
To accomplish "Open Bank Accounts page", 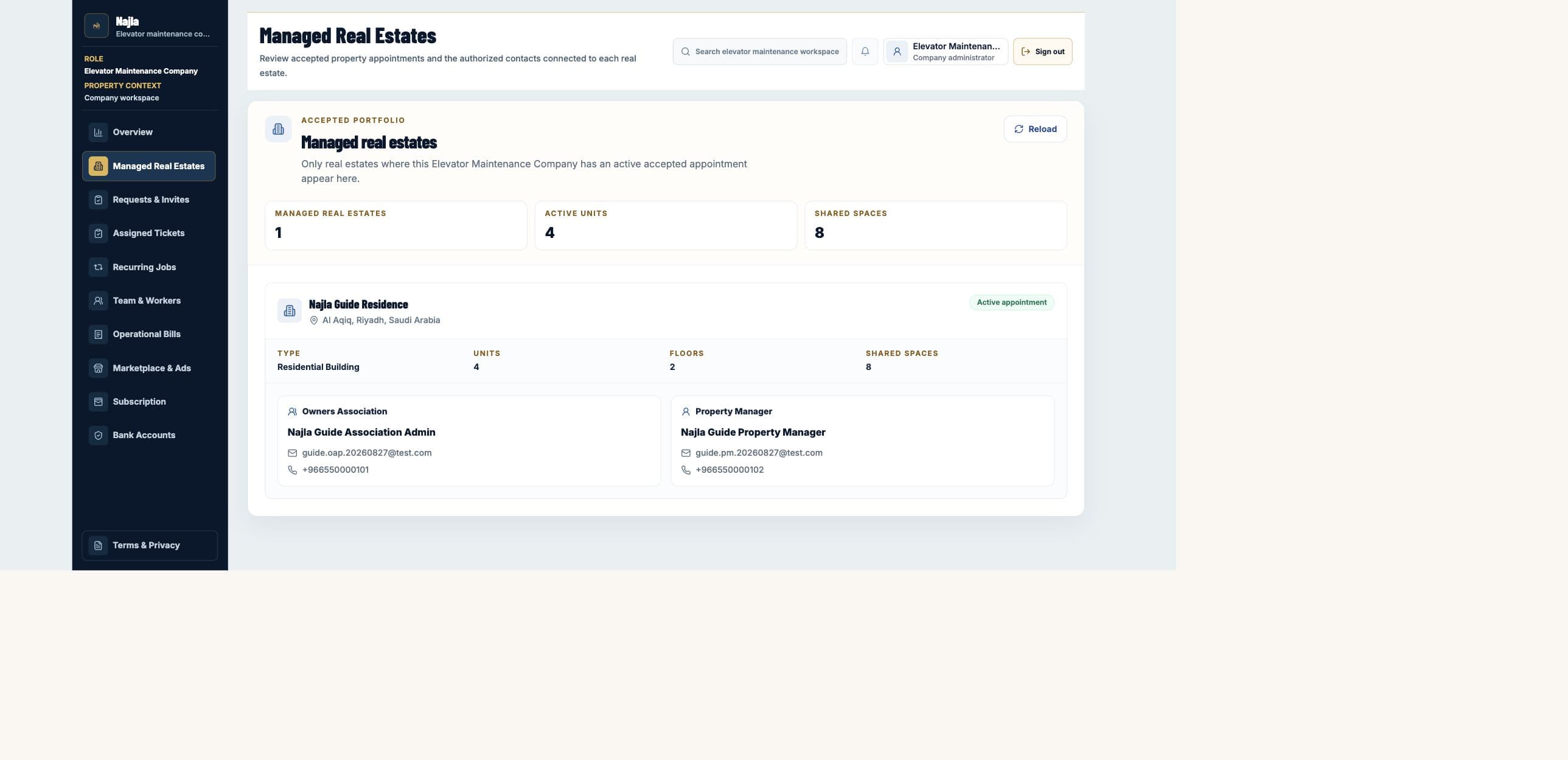I will [x=149, y=435].
